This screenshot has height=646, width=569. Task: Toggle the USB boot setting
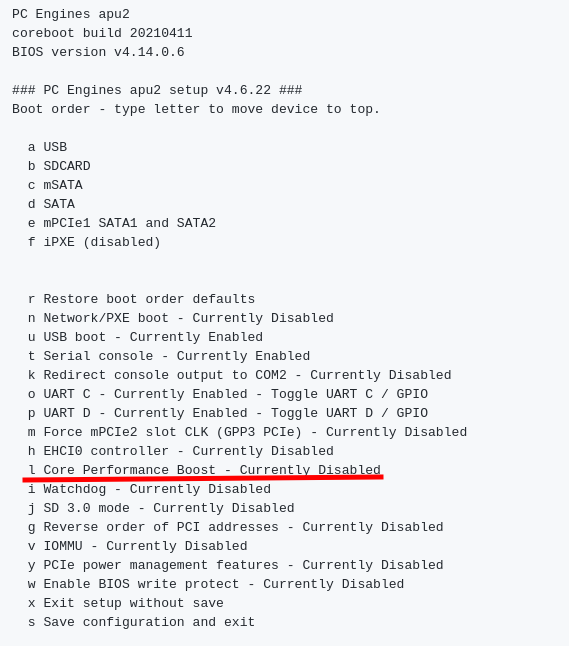145,337
